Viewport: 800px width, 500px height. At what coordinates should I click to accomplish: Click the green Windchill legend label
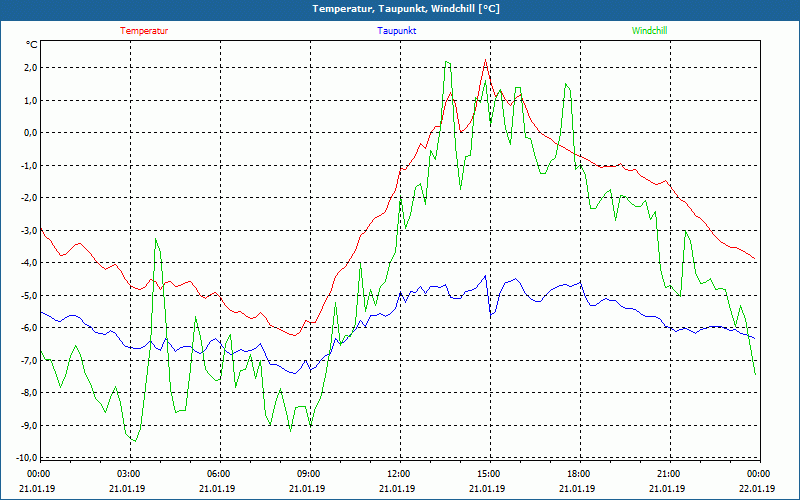pos(649,31)
